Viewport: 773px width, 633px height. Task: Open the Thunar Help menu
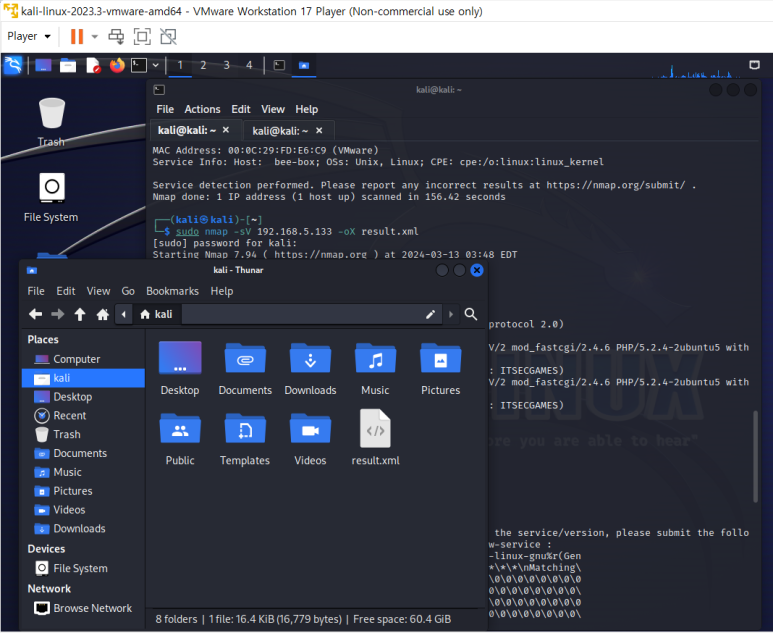pyautogui.click(x=221, y=291)
